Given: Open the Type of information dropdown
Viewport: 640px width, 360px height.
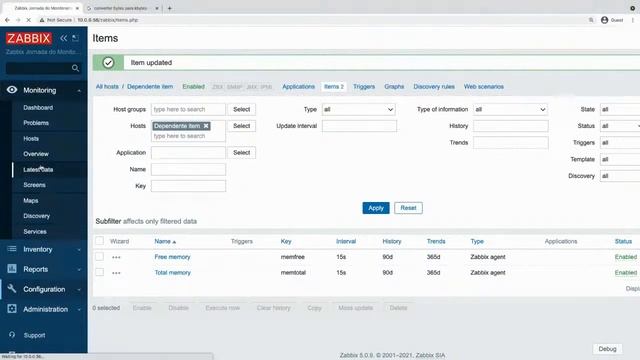Looking at the screenshot, I should coord(511,109).
